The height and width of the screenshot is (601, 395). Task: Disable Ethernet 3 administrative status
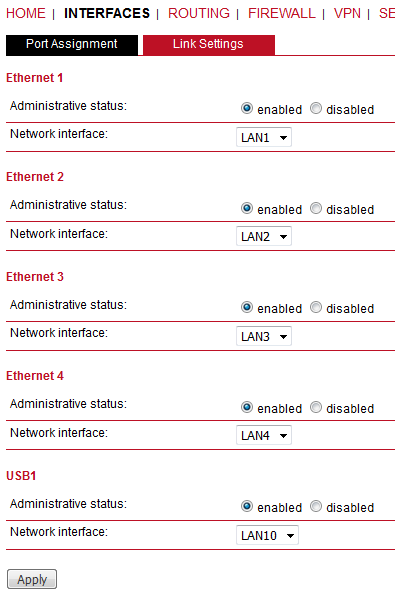click(x=316, y=307)
